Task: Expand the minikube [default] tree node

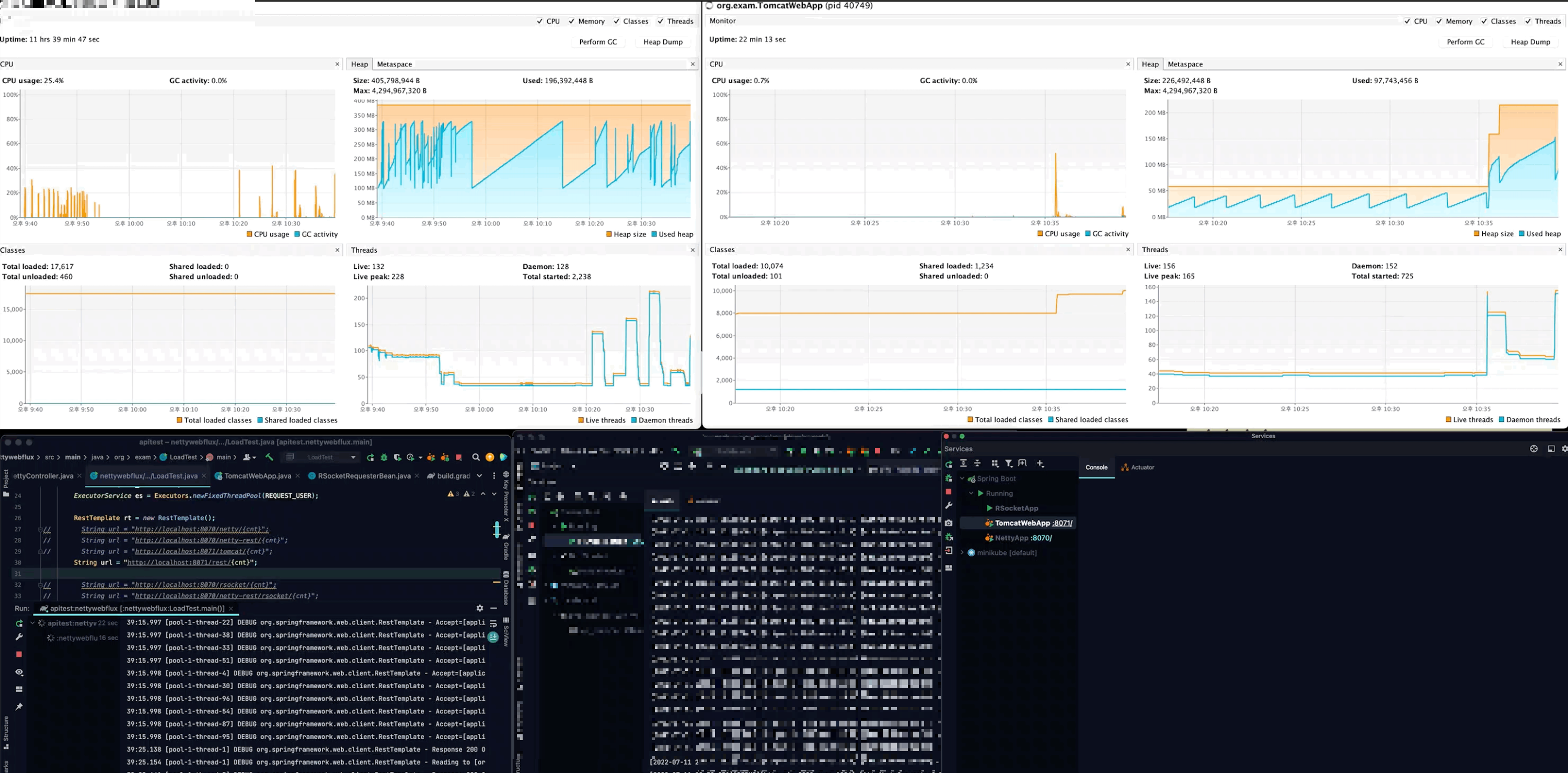Action: (x=962, y=552)
